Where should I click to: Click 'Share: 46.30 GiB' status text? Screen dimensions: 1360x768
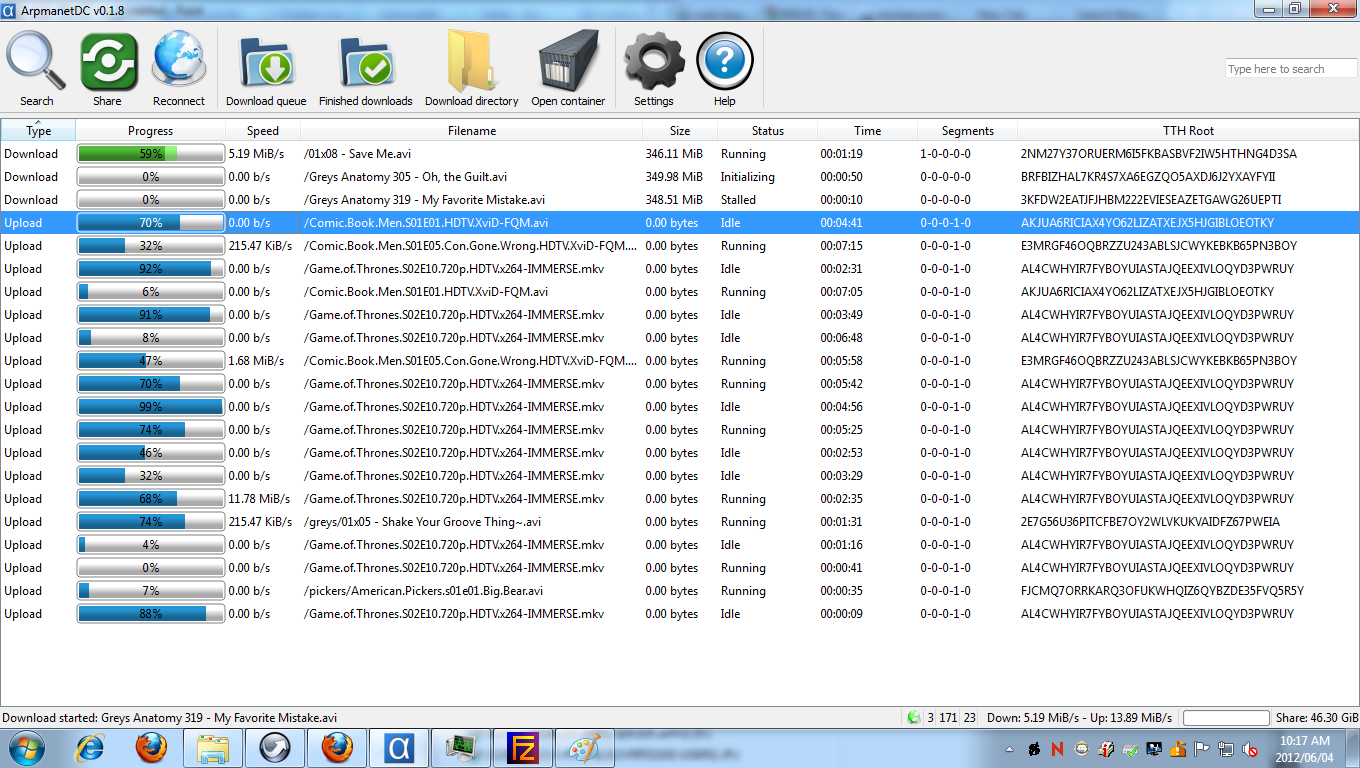tap(1316, 718)
